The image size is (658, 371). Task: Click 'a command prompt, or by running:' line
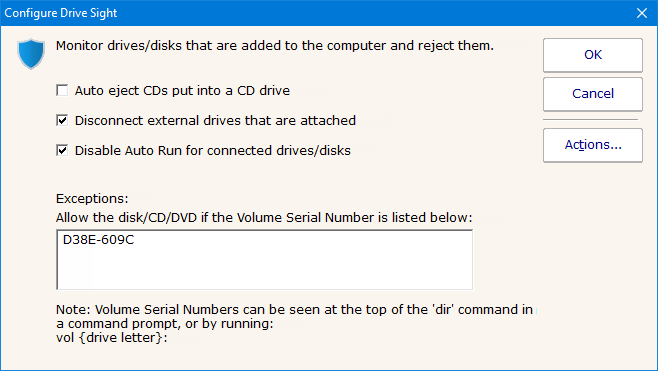pyautogui.click(x=164, y=324)
